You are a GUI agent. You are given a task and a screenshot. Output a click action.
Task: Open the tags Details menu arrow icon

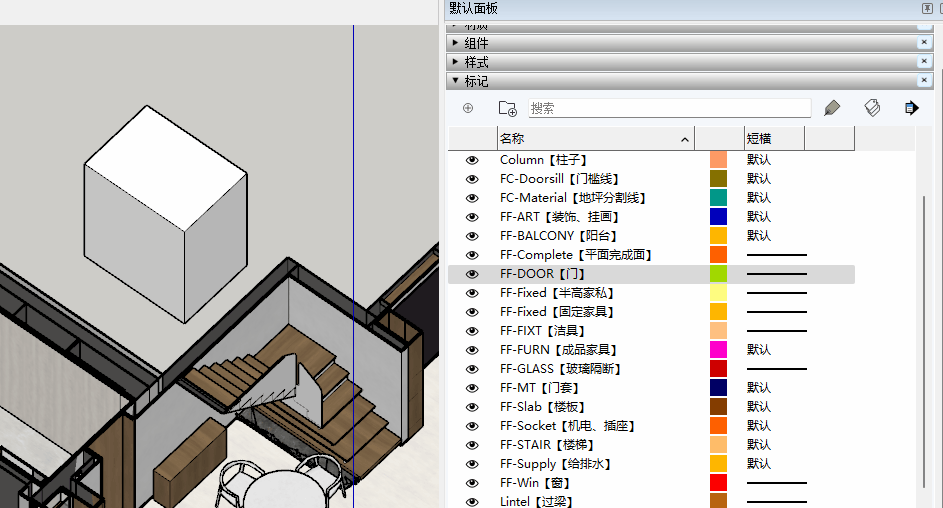(x=911, y=108)
